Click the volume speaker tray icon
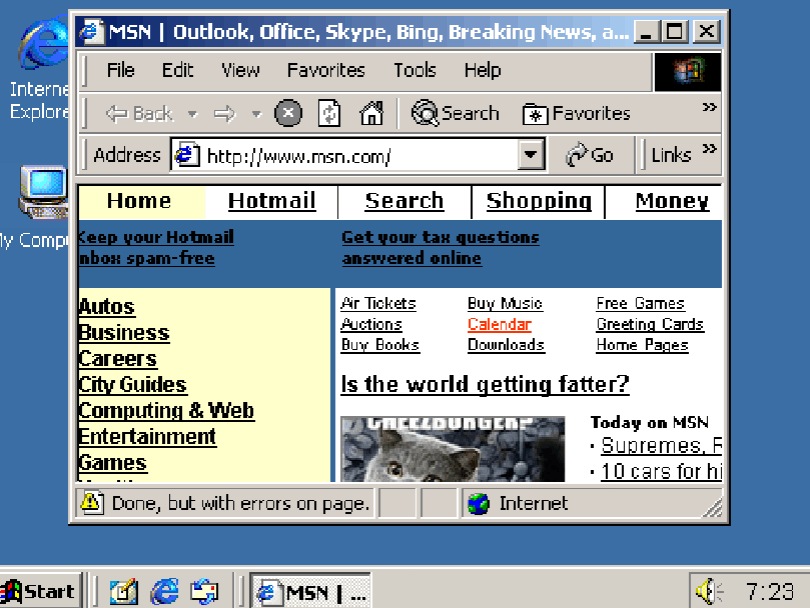 [709, 591]
